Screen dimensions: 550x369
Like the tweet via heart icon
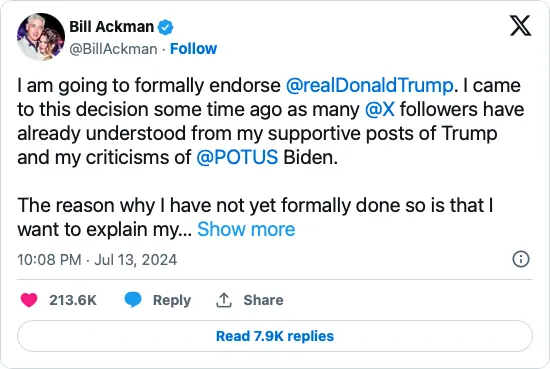pyautogui.click(x=29, y=300)
